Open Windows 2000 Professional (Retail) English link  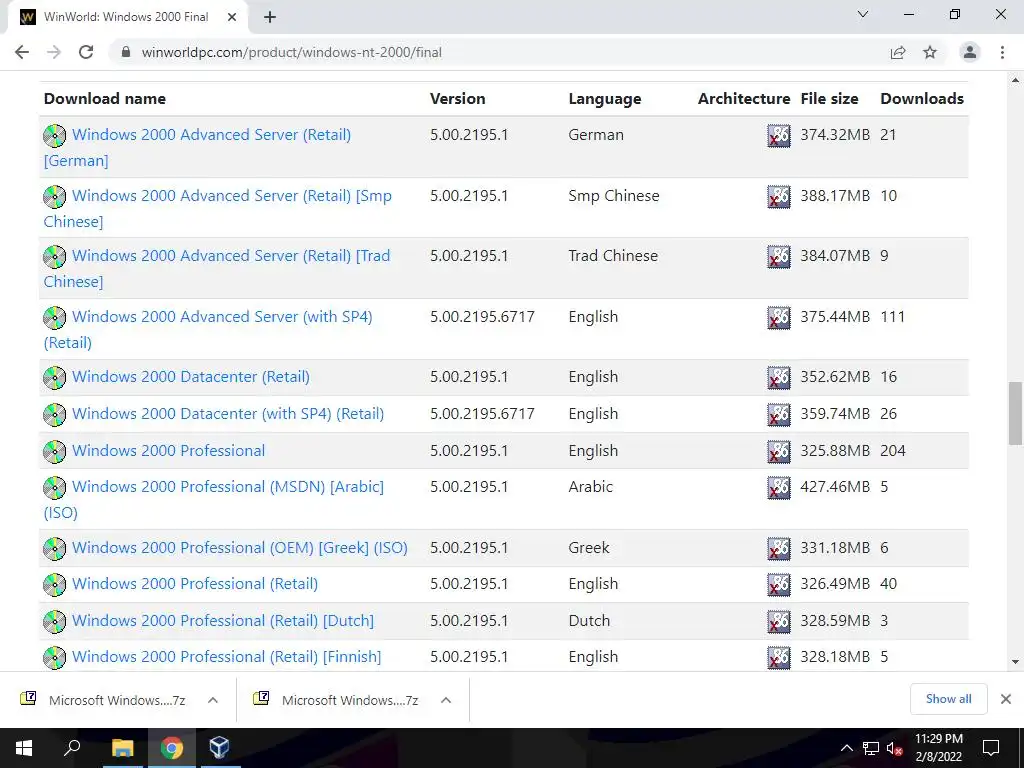point(195,584)
